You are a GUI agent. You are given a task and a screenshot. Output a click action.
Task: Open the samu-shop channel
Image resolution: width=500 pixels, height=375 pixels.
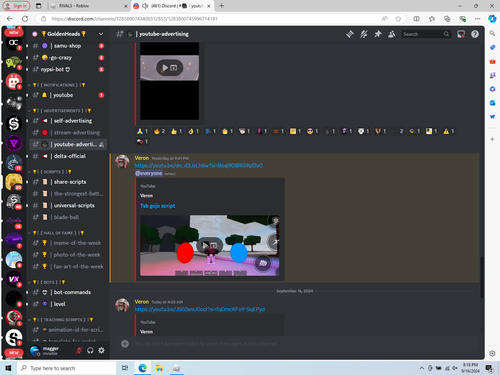click(68, 46)
